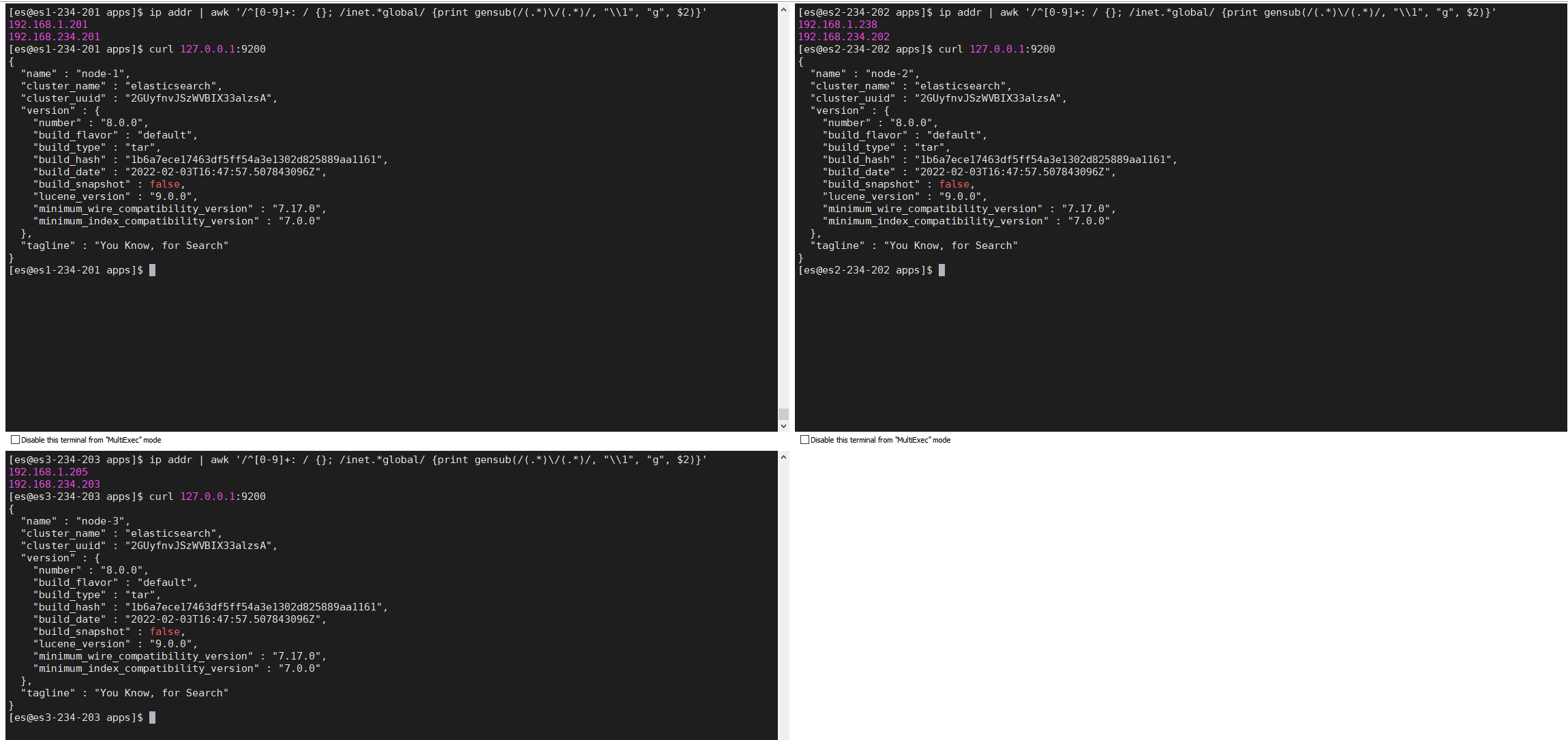Focus the es2-234-202 terminal prompt cursor
Viewport: 1568px width, 740px height.
coord(941,270)
